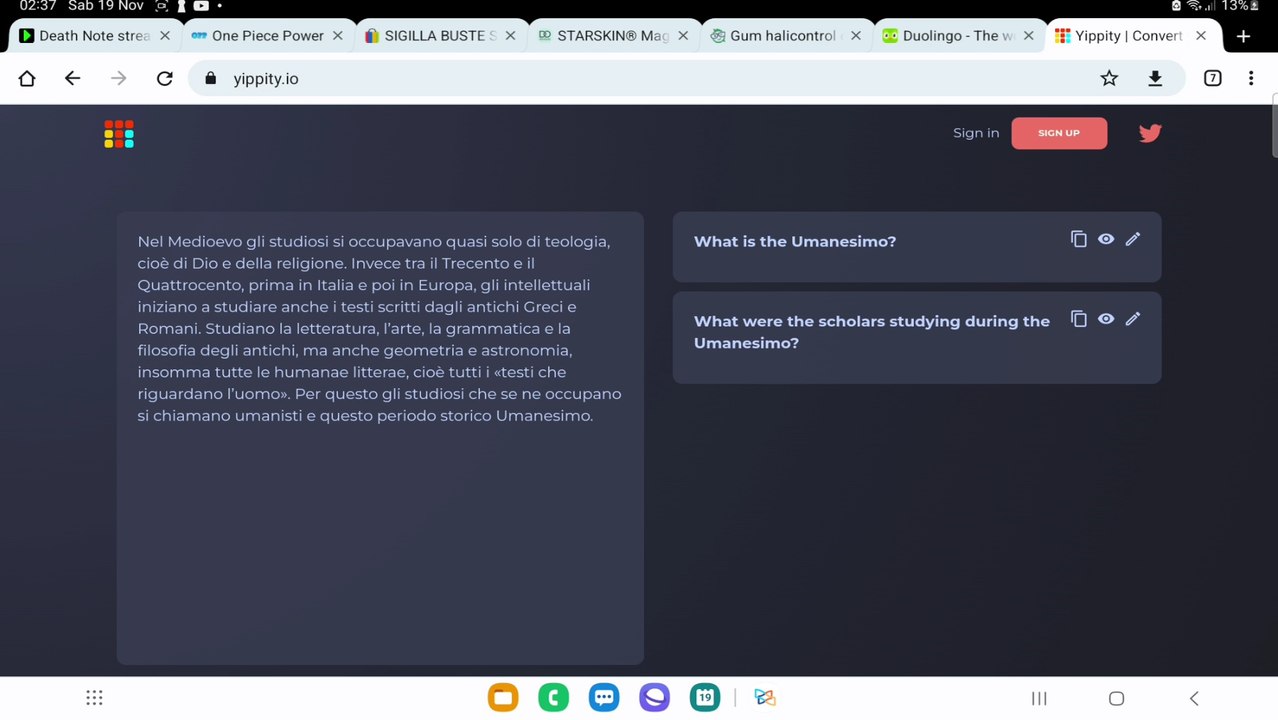Image resolution: width=1278 pixels, height=720 pixels.
Task: Copy the 'What is the Umanesimo?' question
Action: 1078,239
